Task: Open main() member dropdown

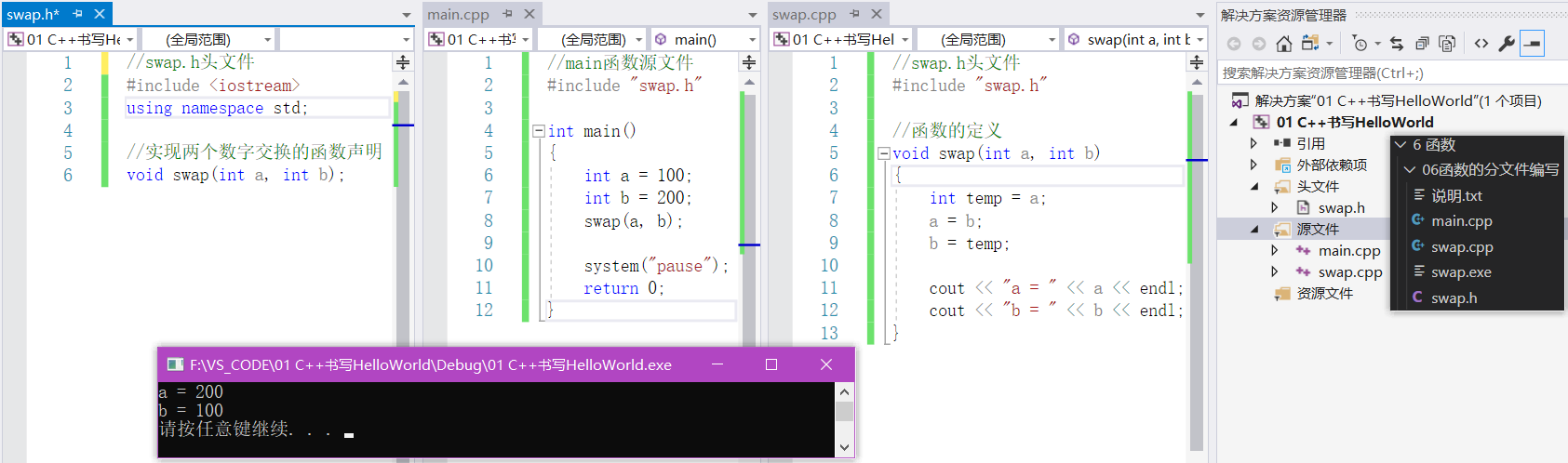Action: click(752, 39)
